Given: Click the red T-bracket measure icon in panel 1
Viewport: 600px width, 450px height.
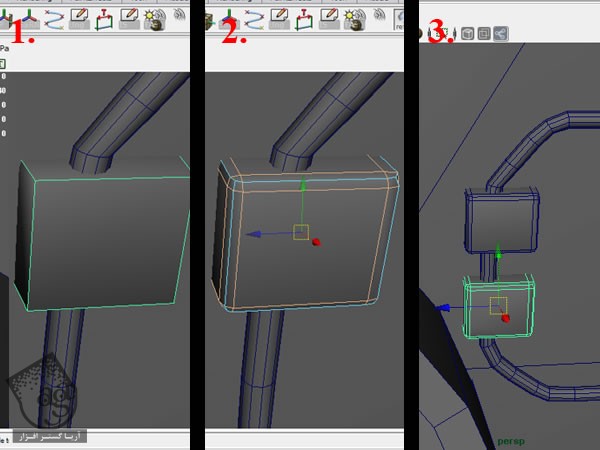Looking at the screenshot, I should 104,17.
